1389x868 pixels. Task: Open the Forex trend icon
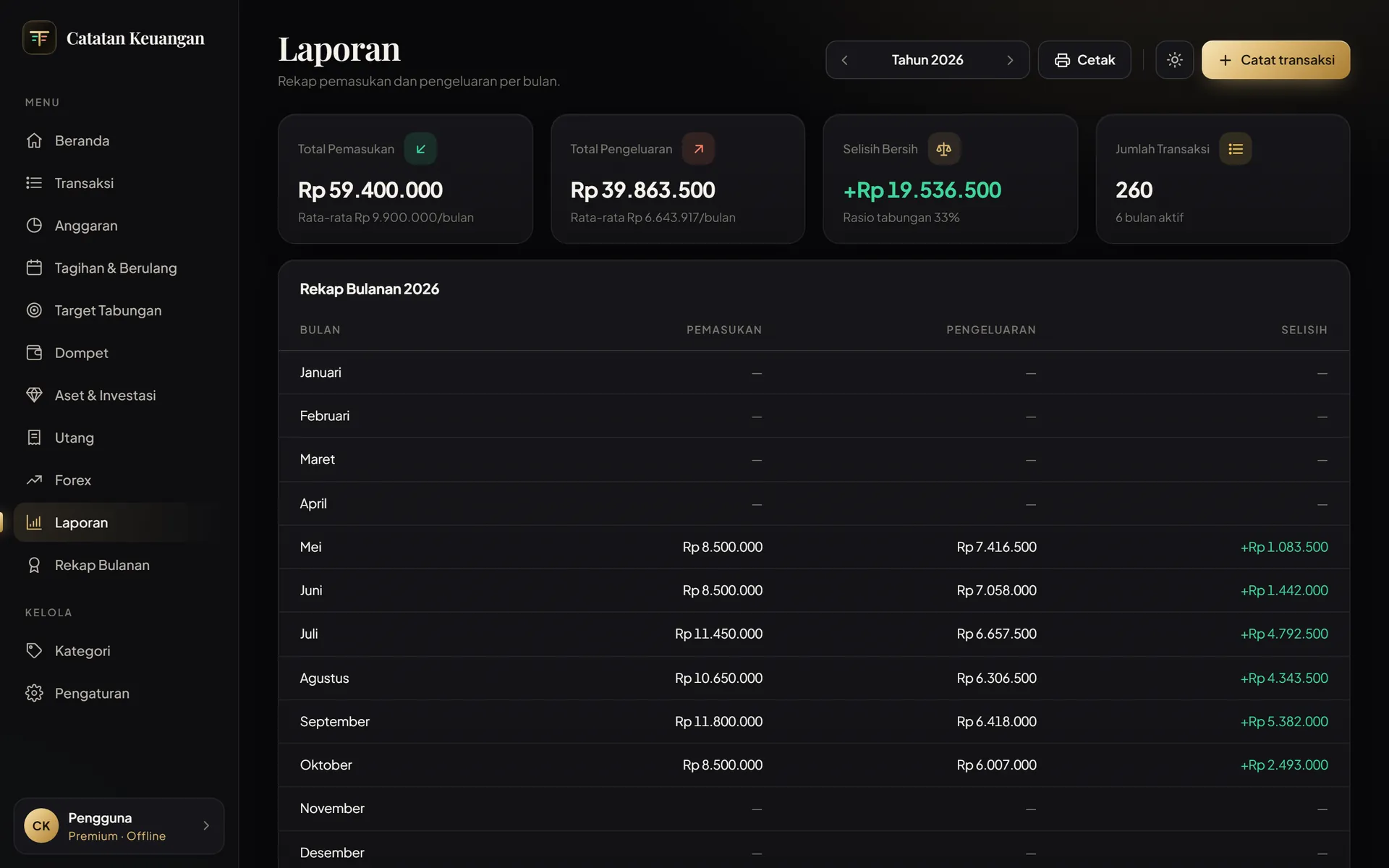(34, 480)
